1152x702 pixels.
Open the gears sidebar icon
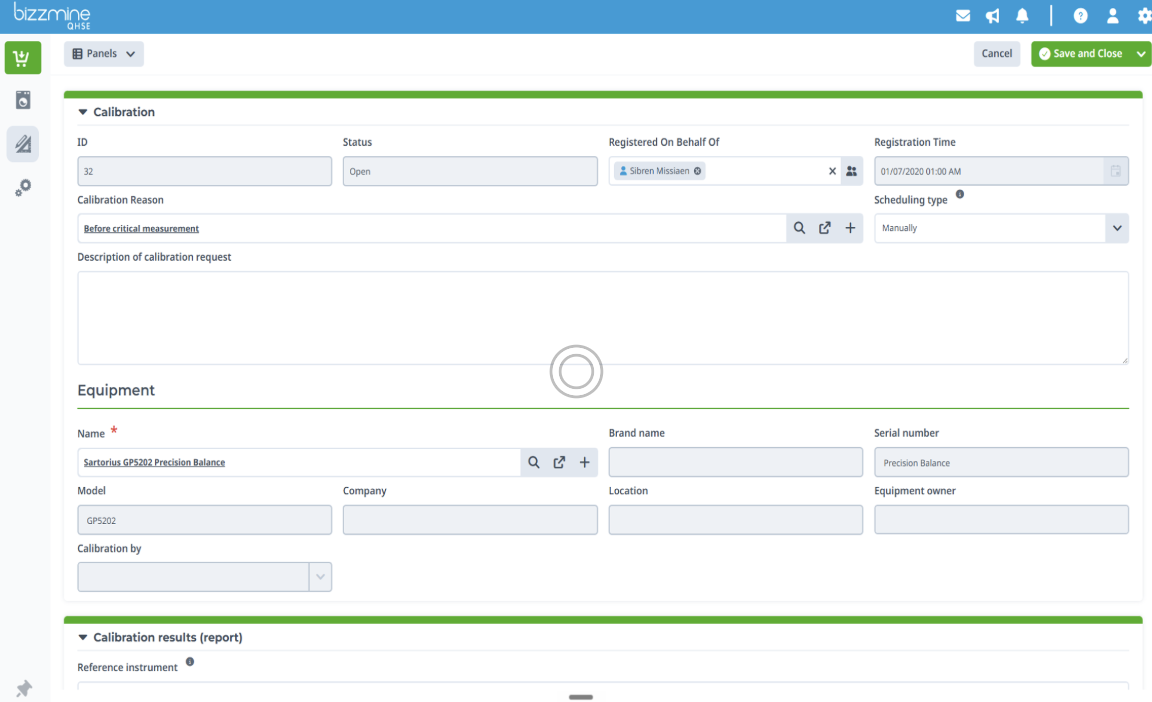(23, 188)
